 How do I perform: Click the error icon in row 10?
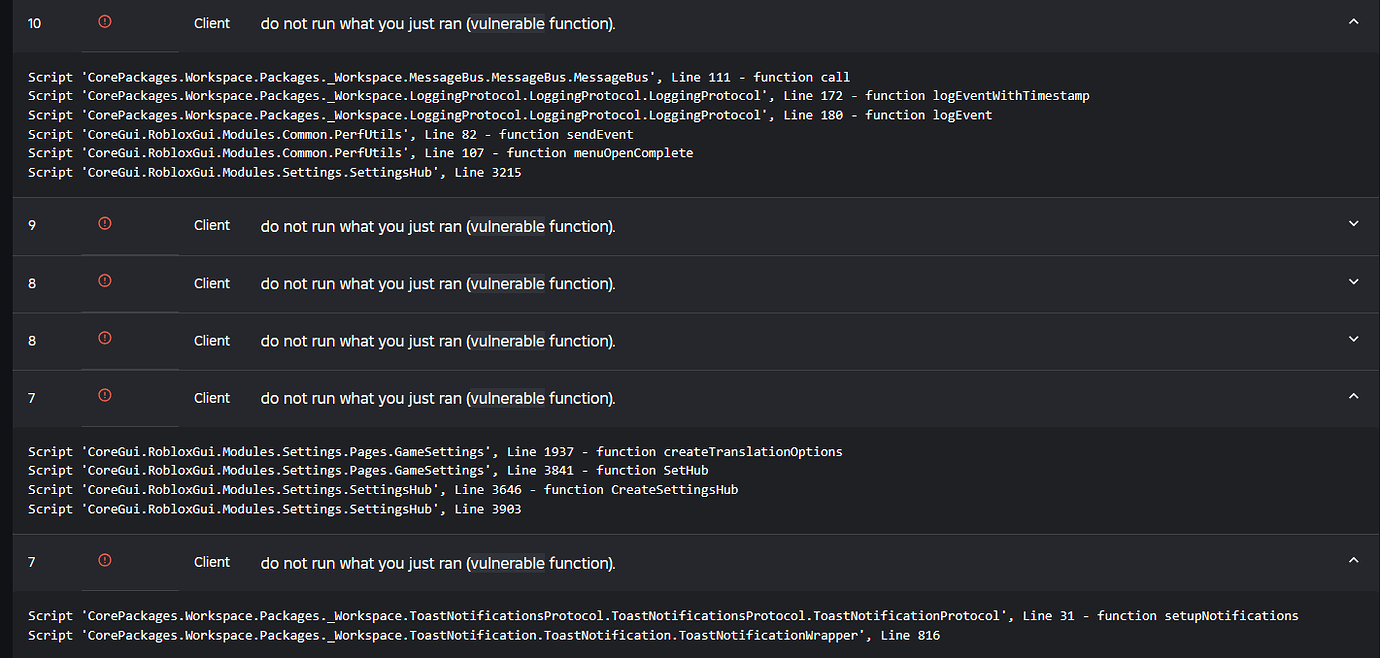point(105,22)
